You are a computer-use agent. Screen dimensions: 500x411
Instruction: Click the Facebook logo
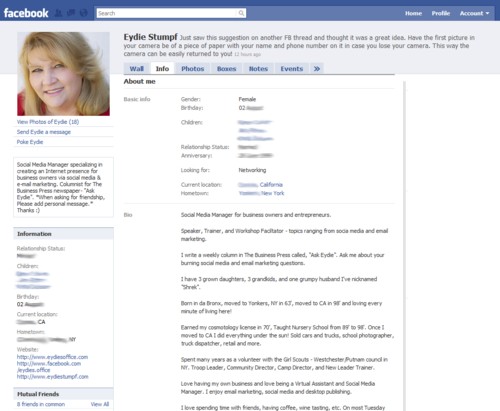[x=26, y=13]
